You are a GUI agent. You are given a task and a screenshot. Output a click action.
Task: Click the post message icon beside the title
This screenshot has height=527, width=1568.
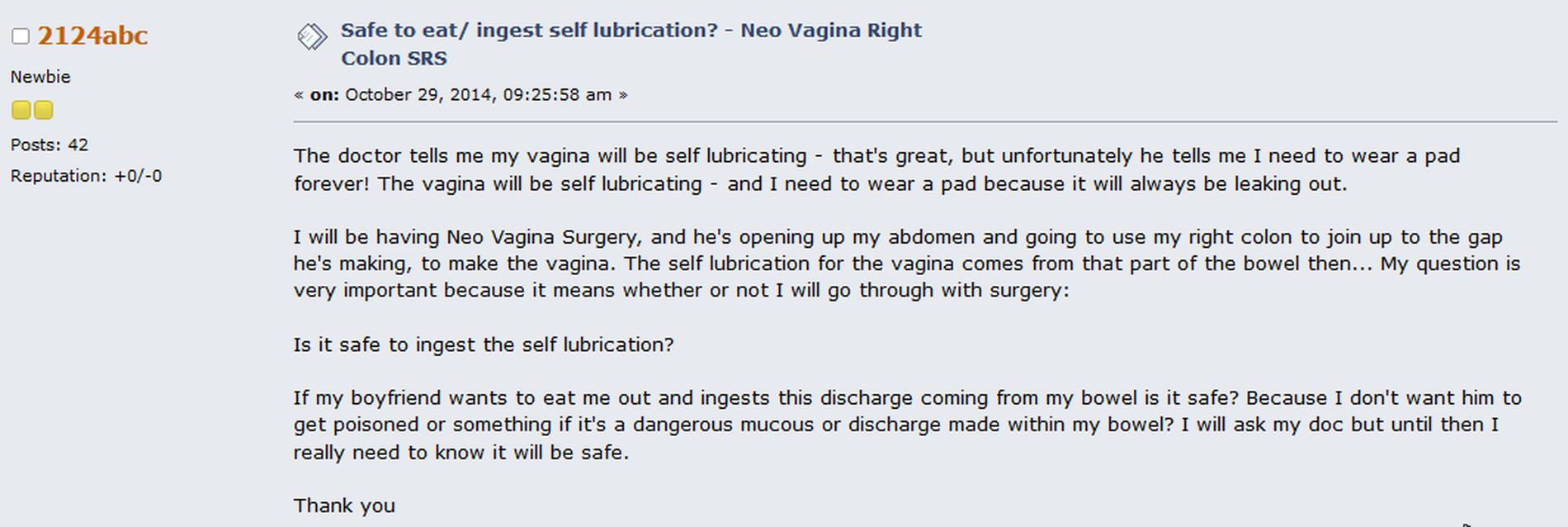click(312, 37)
